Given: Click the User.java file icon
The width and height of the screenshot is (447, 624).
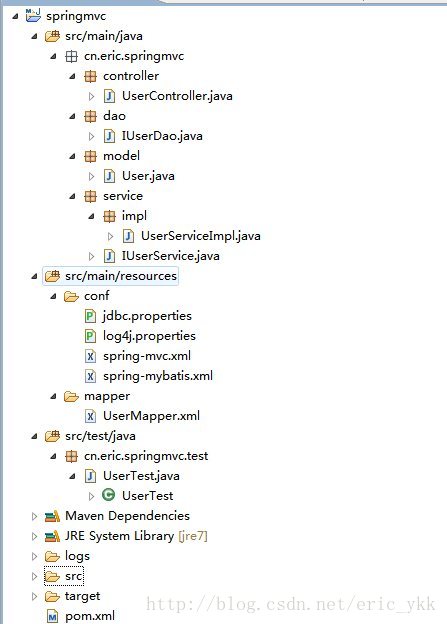Looking at the screenshot, I should (109, 176).
